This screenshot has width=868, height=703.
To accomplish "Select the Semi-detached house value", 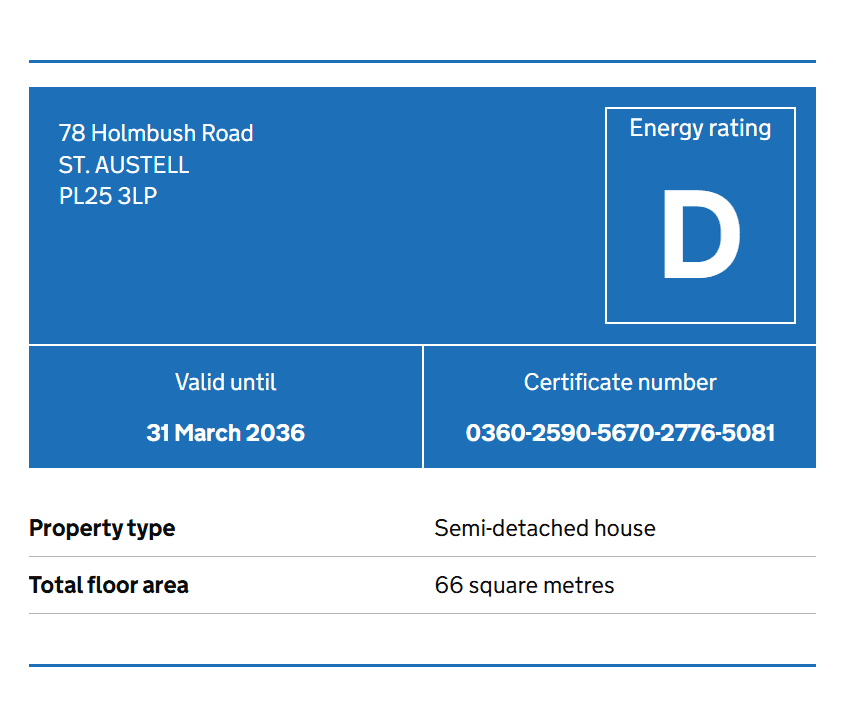I will click(545, 528).
